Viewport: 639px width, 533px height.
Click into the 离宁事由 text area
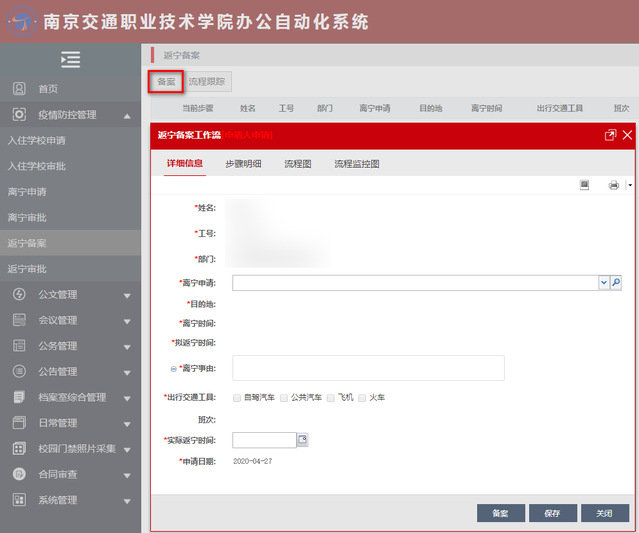368,368
